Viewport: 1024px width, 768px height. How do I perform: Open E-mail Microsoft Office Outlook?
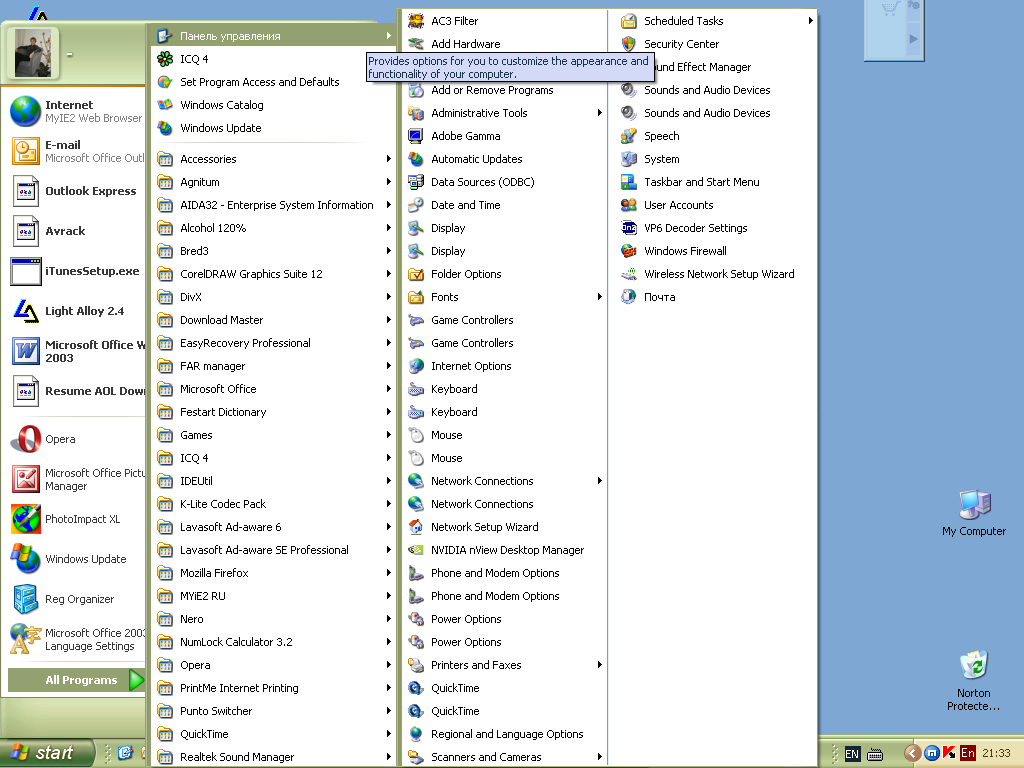pos(76,151)
